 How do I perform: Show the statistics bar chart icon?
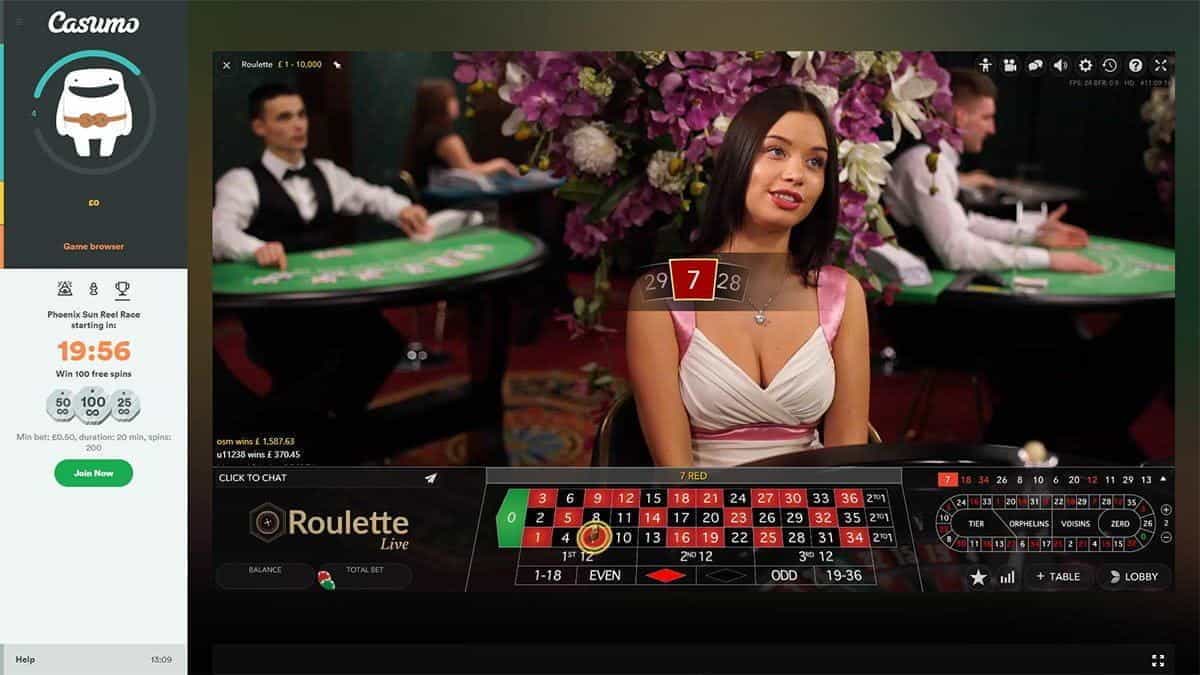click(x=1007, y=577)
